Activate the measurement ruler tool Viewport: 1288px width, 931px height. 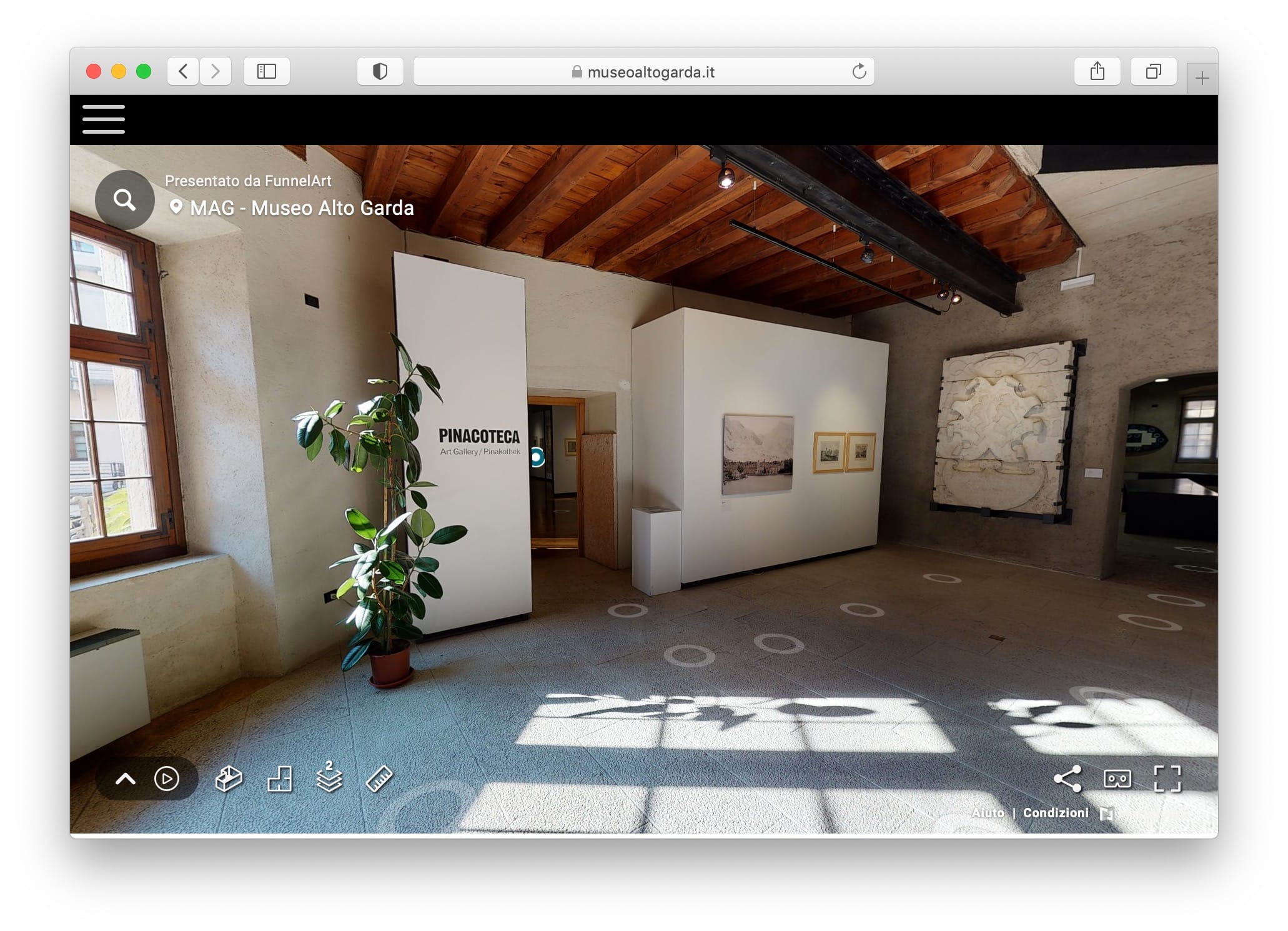(x=379, y=779)
